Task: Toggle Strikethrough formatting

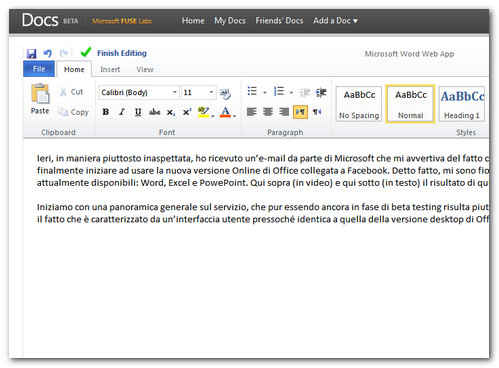Action: [x=154, y=112]
